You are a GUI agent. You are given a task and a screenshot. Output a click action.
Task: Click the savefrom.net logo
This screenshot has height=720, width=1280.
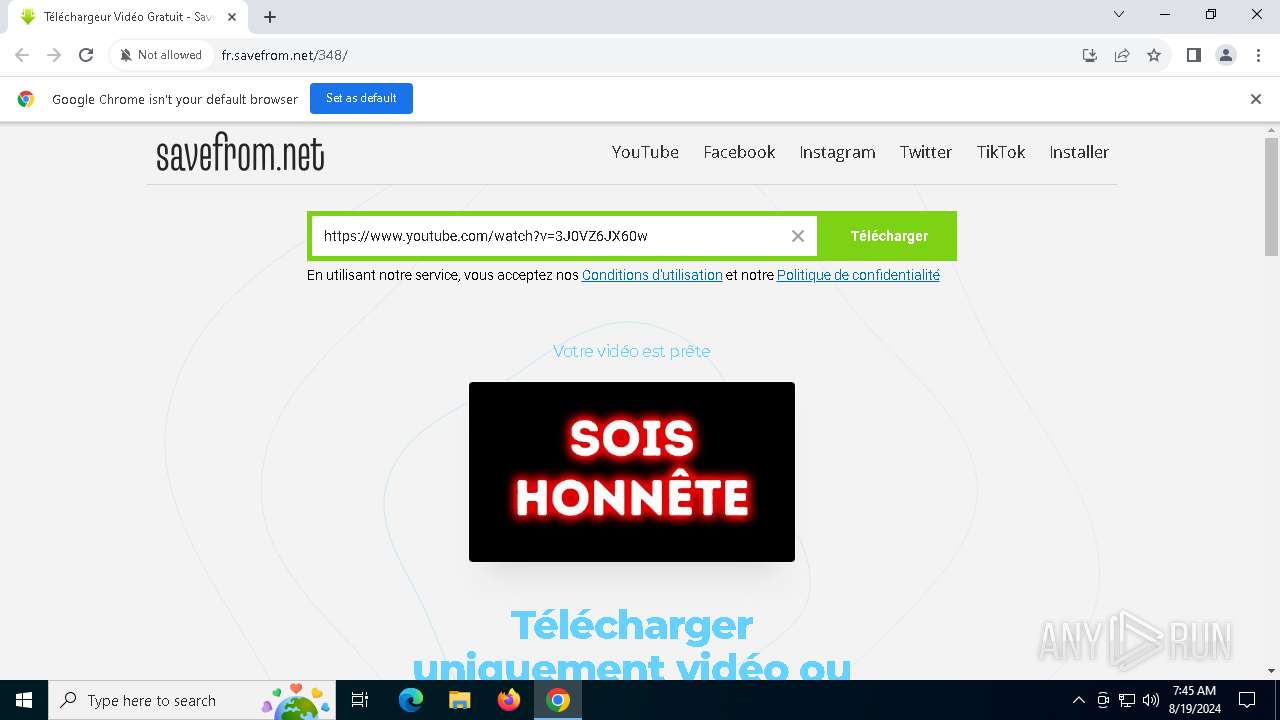tap(240, 154)
